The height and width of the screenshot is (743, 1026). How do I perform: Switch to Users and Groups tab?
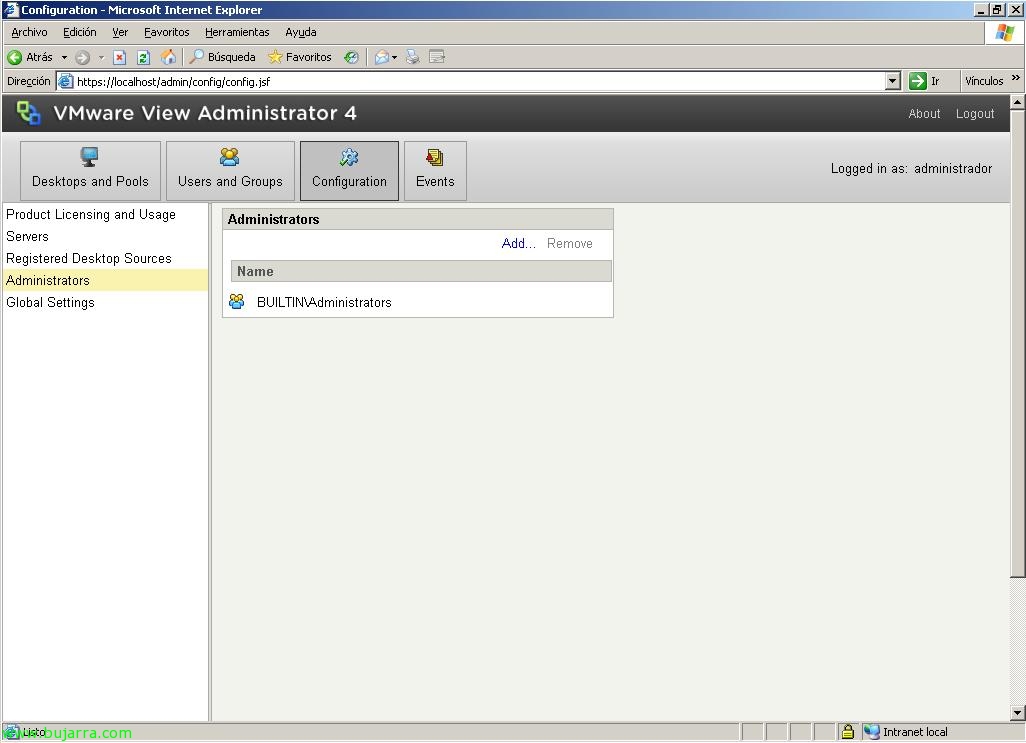pos(230,171)
